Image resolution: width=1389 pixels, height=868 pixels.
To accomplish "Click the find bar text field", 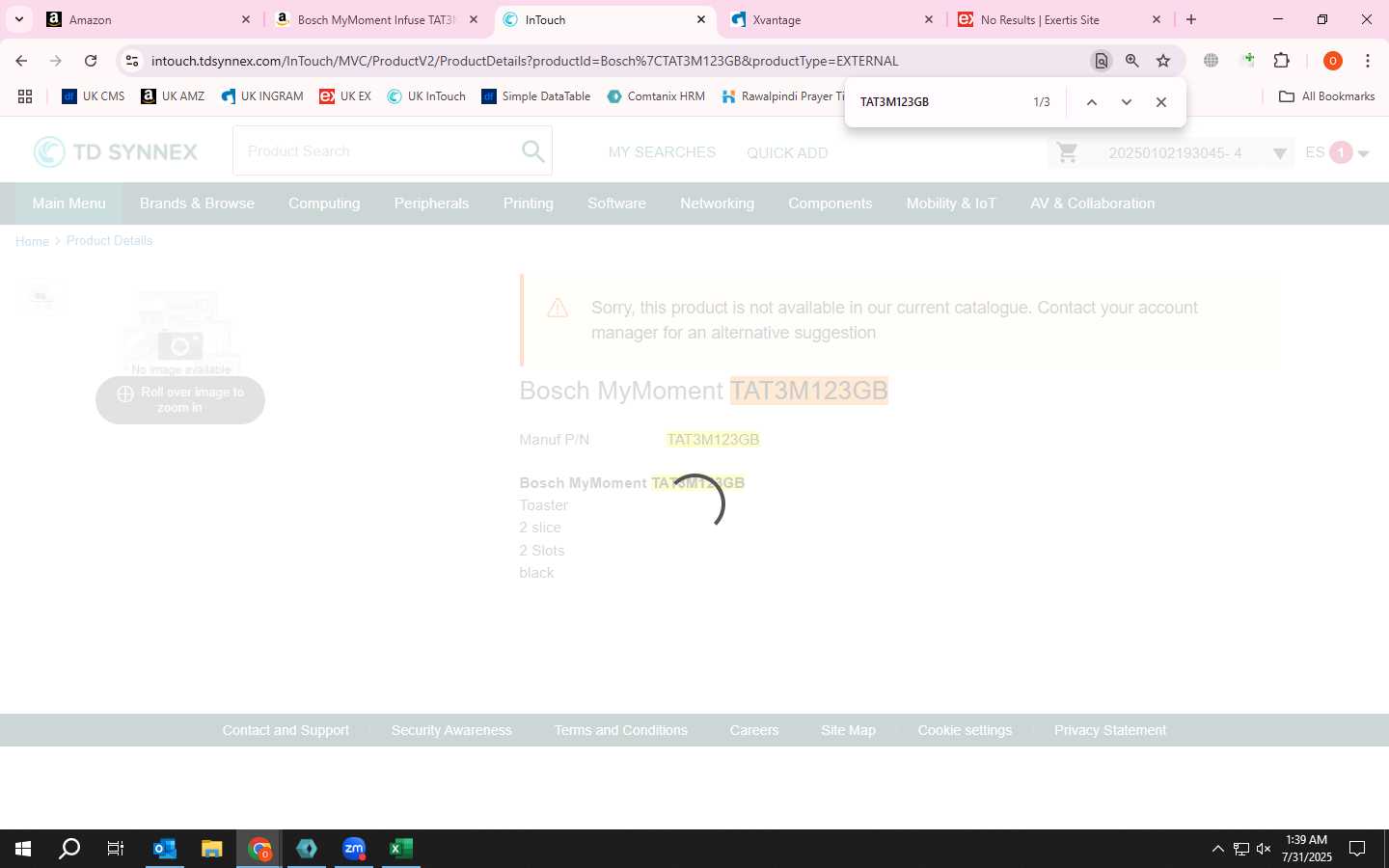I will [x=940, y=102].
